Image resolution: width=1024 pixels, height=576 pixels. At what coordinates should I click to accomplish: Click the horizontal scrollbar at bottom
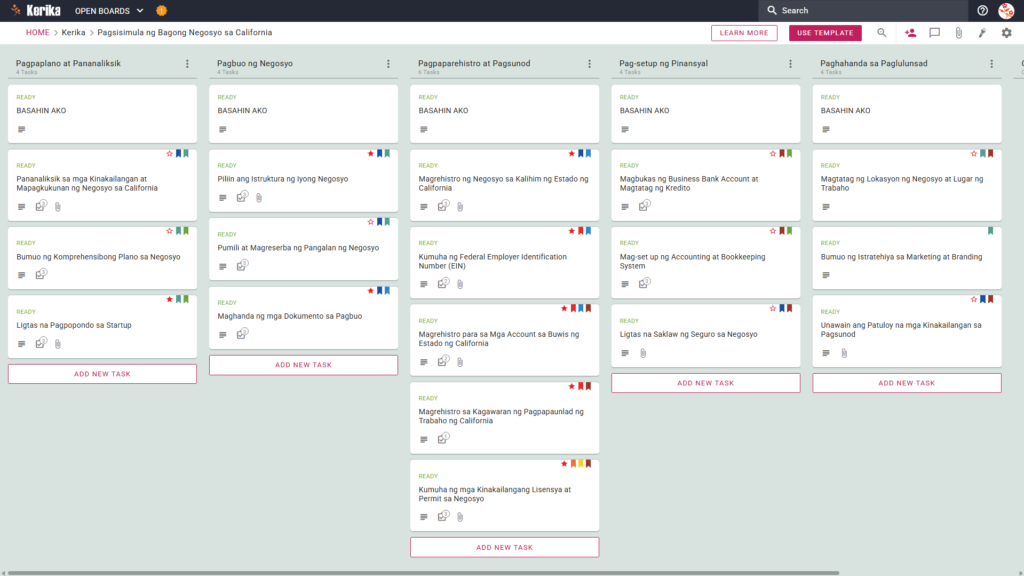(423, 573)
